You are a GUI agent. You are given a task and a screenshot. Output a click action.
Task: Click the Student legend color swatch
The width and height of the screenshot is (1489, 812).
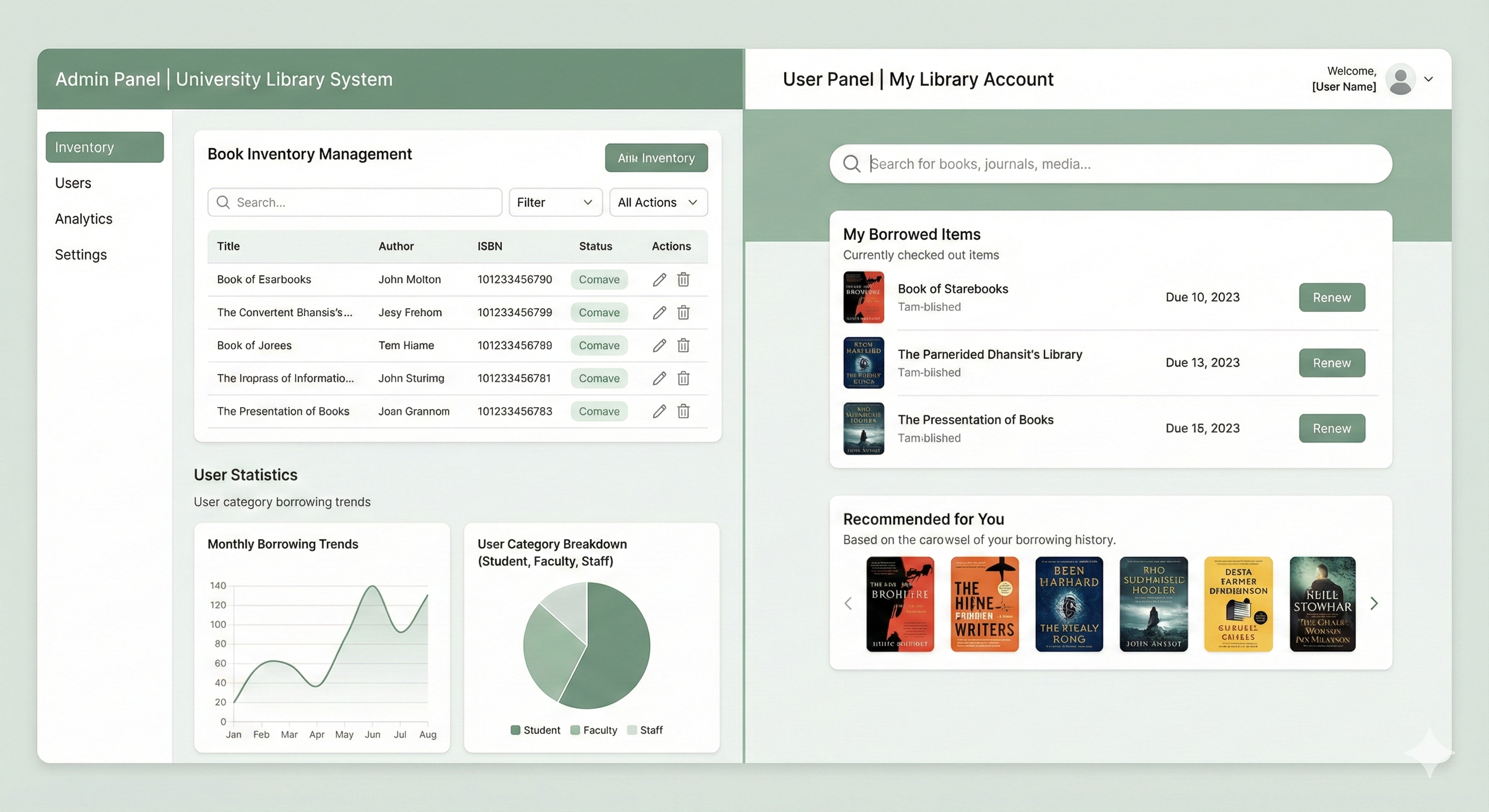tap(516, 730)
